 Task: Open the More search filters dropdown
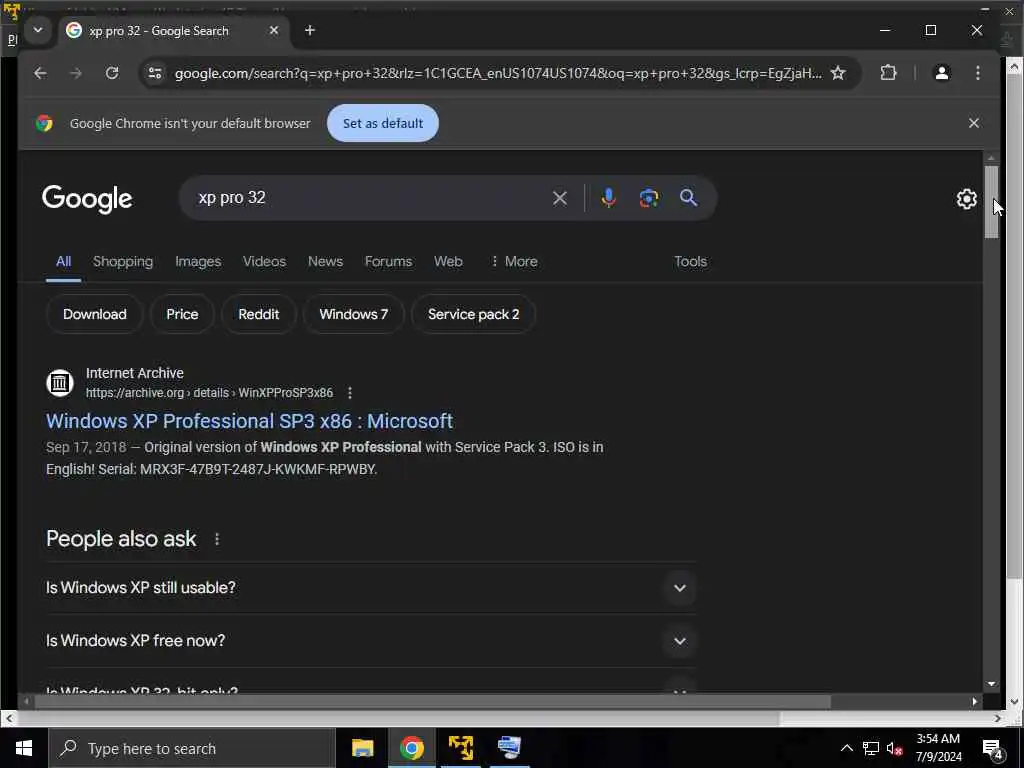tap(514, 261)
